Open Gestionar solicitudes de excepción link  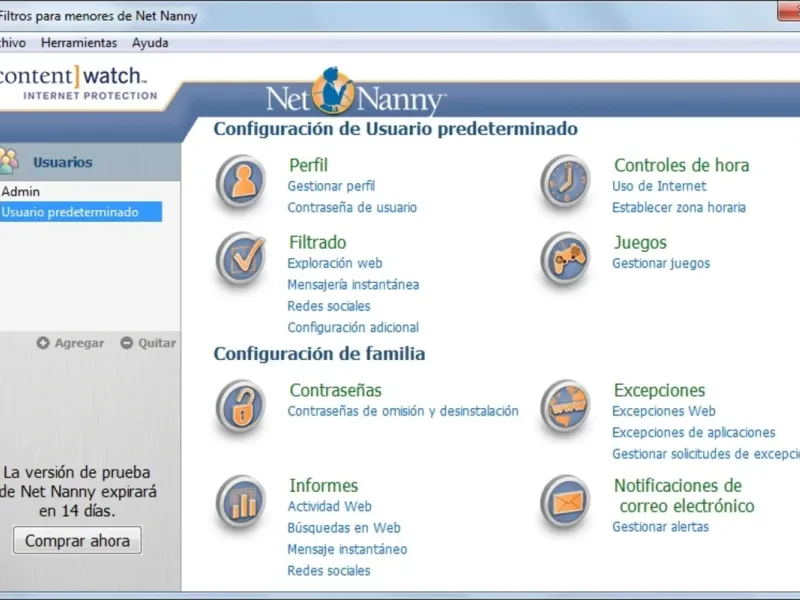706,454
